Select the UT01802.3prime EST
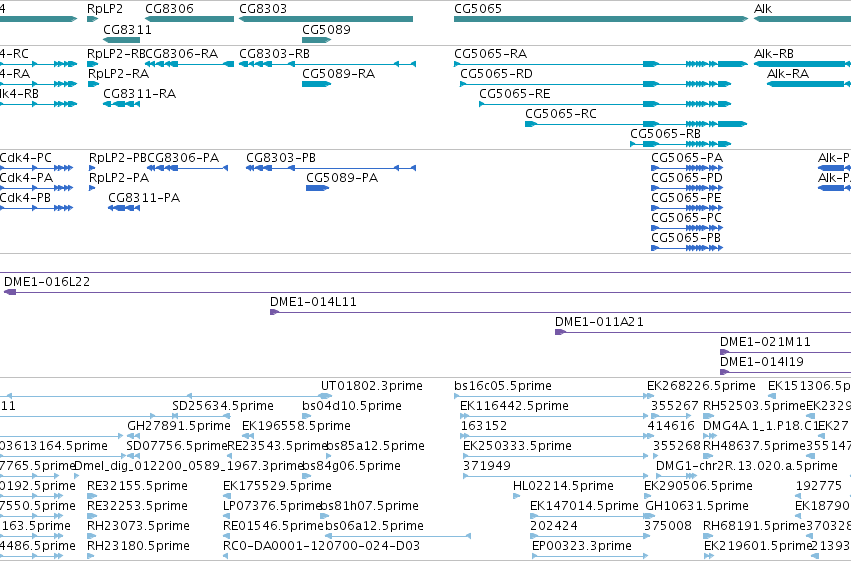The image size is (851, 561). click(x=326, y=397)
